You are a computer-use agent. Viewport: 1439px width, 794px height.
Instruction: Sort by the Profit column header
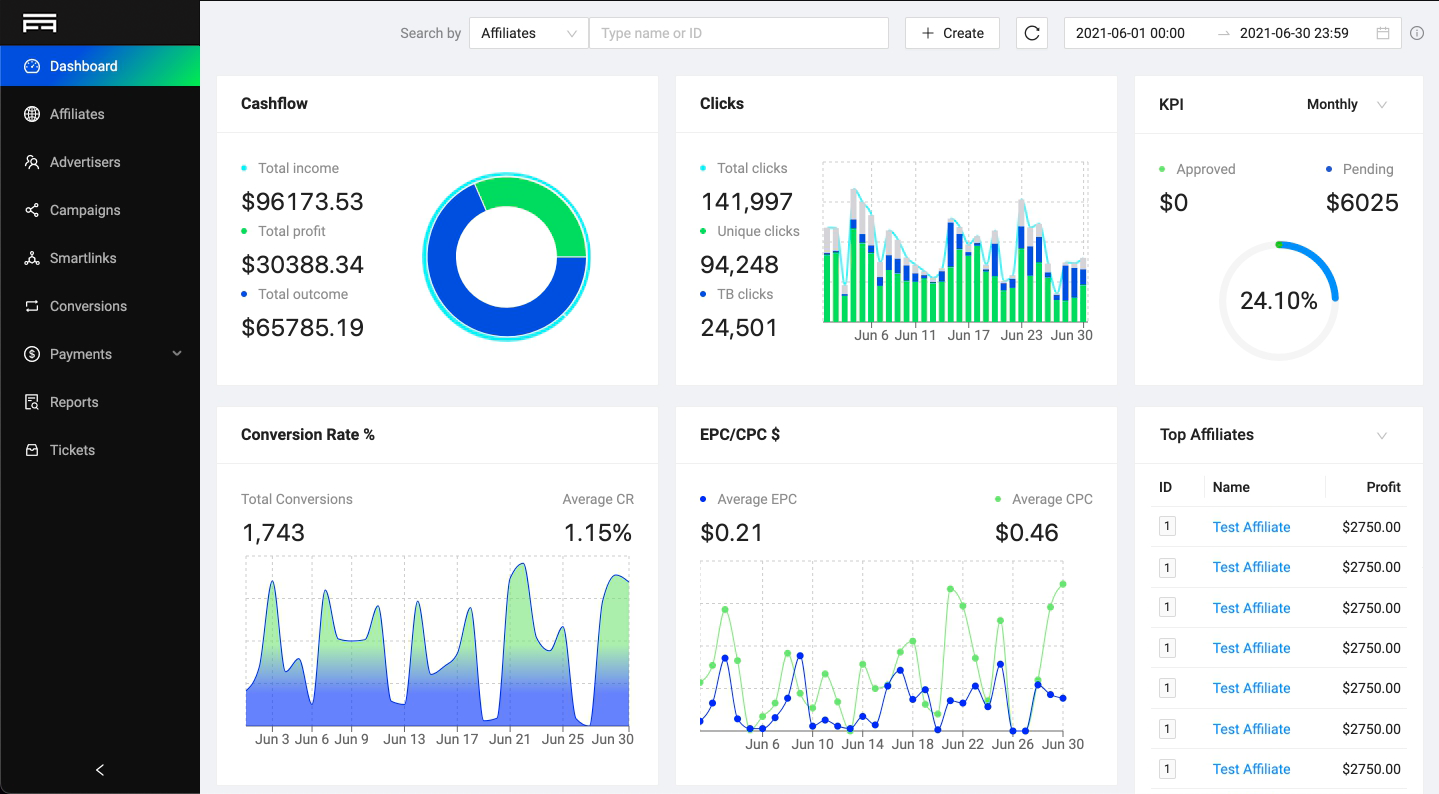pyautogui.click(x=1383, y=487)
